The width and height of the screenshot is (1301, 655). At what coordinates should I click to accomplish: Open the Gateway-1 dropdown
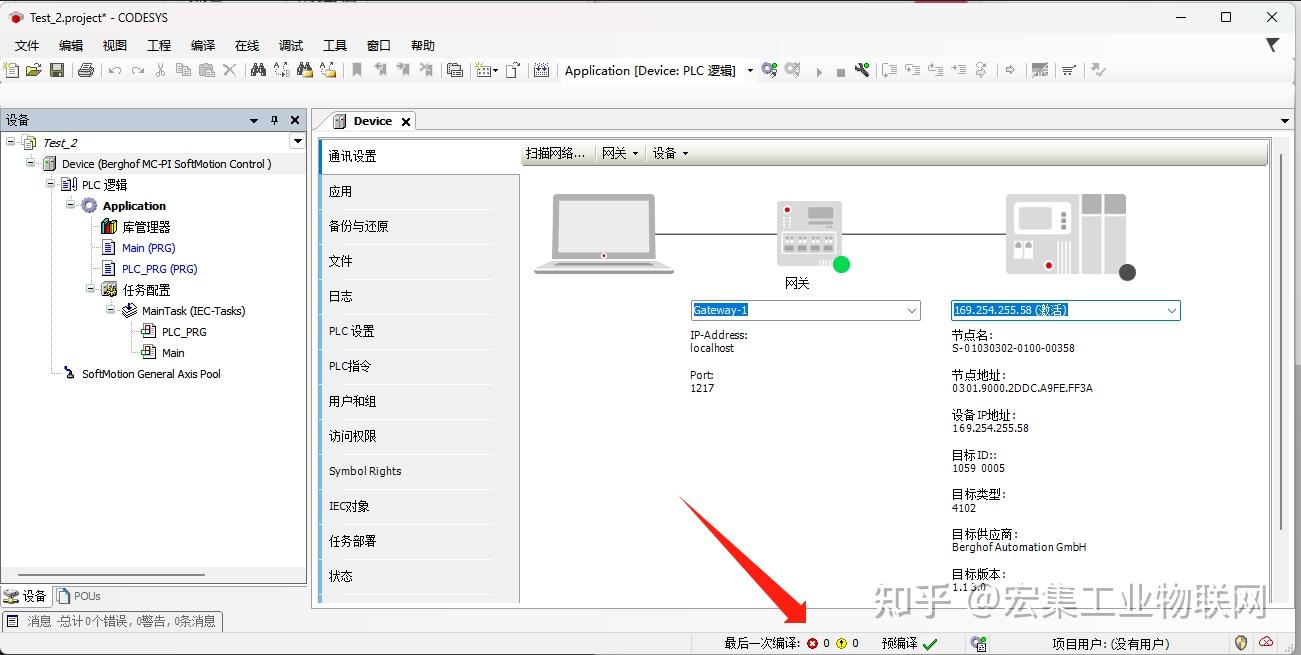[x=911, y=310]
